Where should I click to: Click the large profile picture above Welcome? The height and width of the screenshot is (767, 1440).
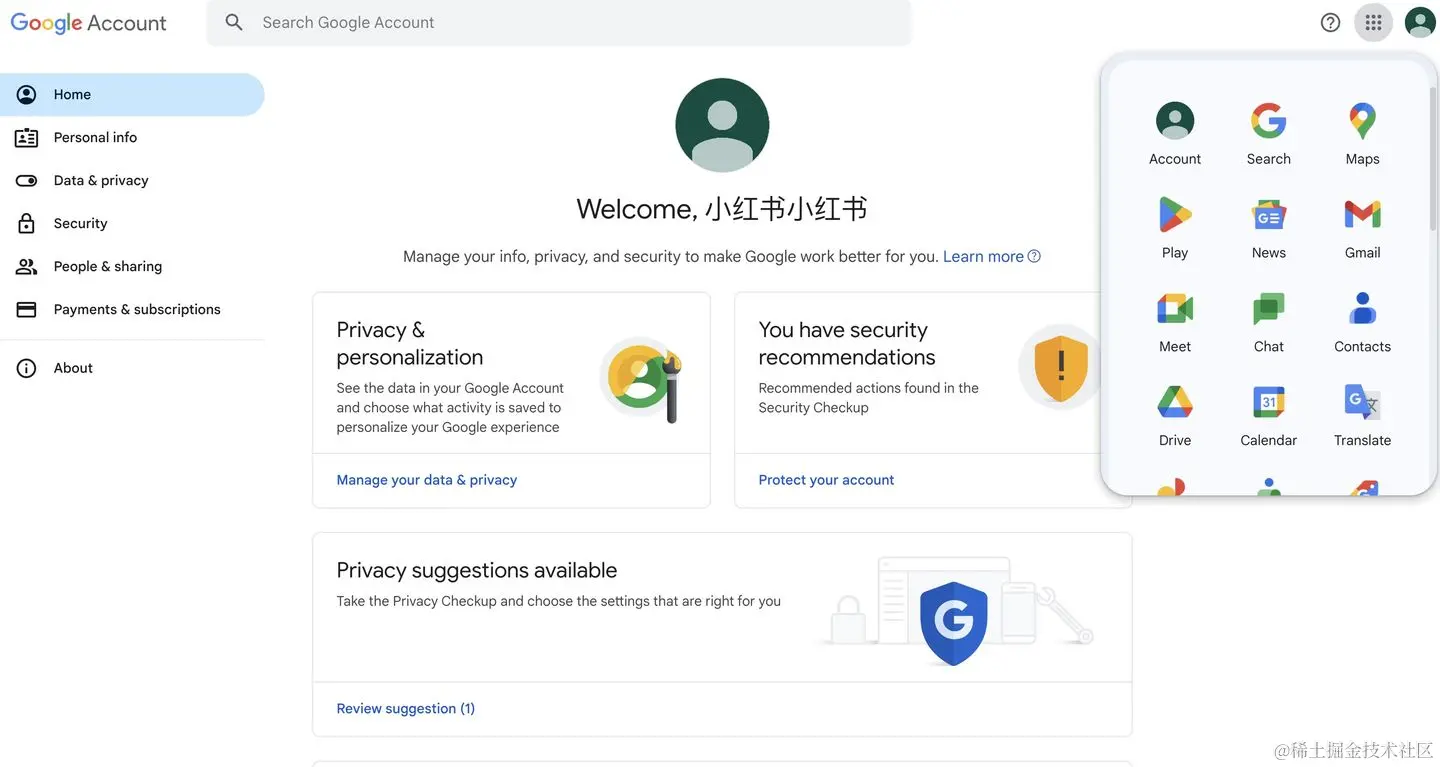click(722, 125)
